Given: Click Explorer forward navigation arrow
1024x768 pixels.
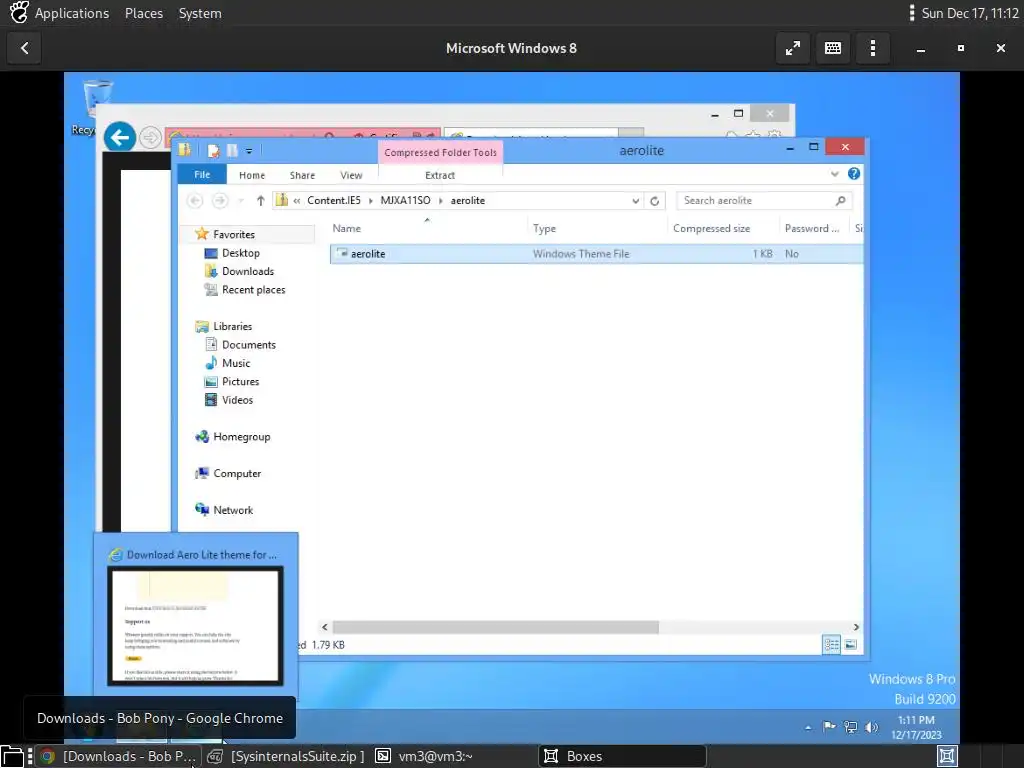Looking at the screenshot, I should tap(220, 200).
